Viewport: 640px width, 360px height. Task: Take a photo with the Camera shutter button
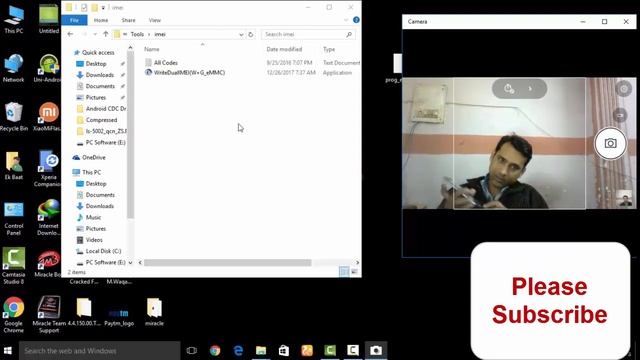pos(610,143)
